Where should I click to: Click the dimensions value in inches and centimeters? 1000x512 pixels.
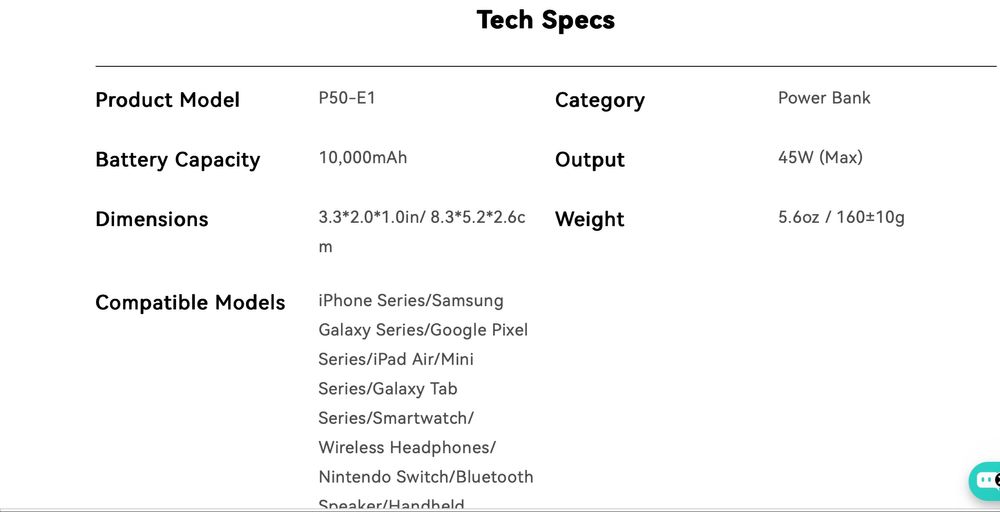pos(421,218)
